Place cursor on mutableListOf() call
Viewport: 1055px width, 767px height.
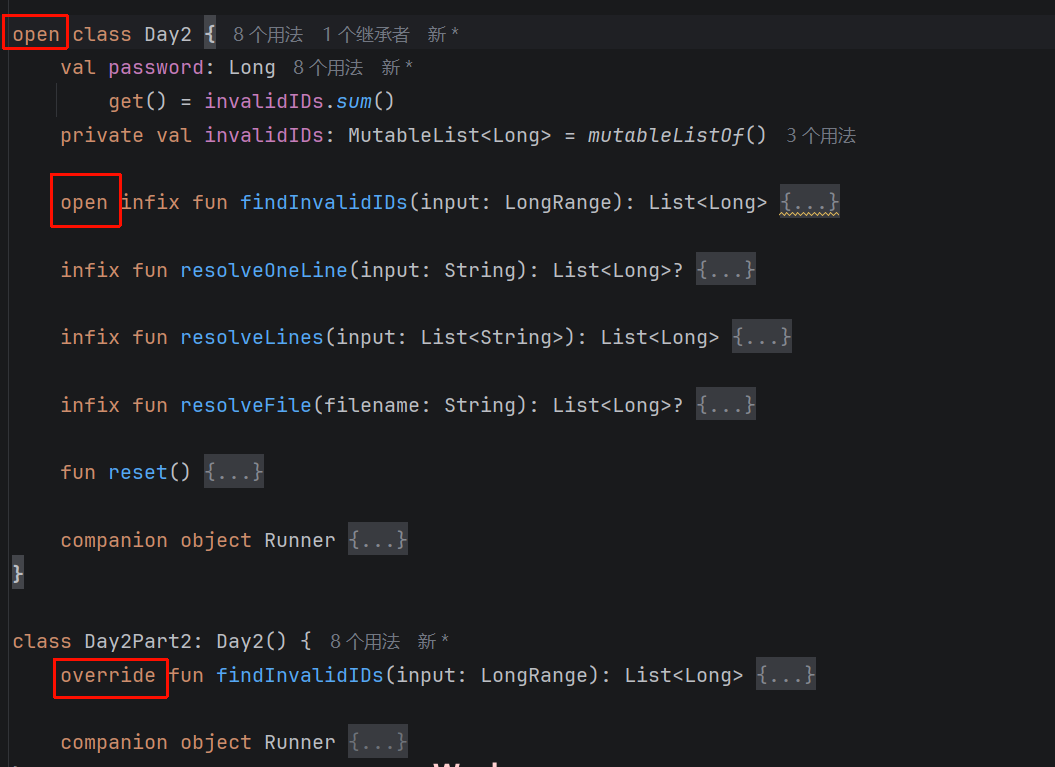[665, 136]
